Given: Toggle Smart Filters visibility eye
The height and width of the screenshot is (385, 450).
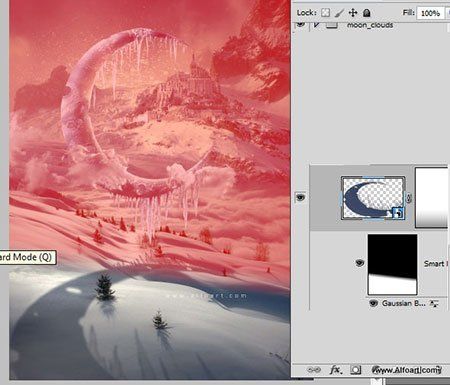Looking at the screenshot, I should [x=359, y=263].
